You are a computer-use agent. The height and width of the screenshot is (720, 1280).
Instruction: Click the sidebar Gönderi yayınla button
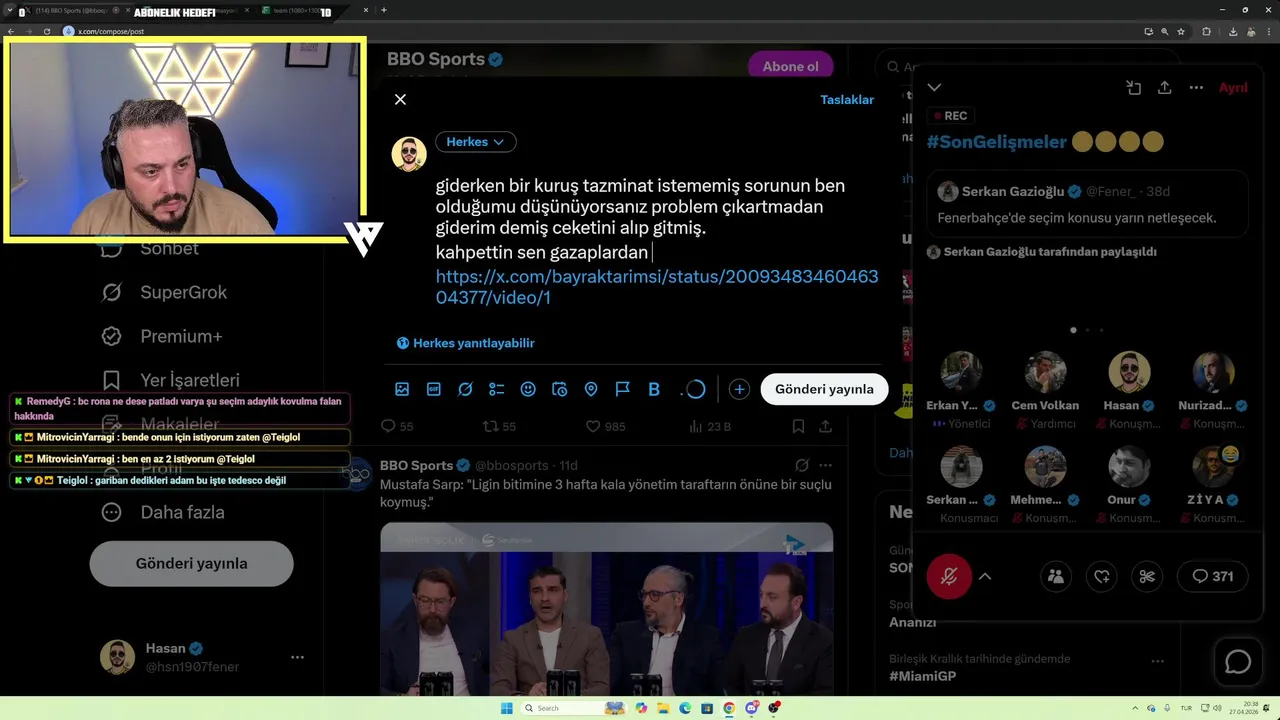191,563
